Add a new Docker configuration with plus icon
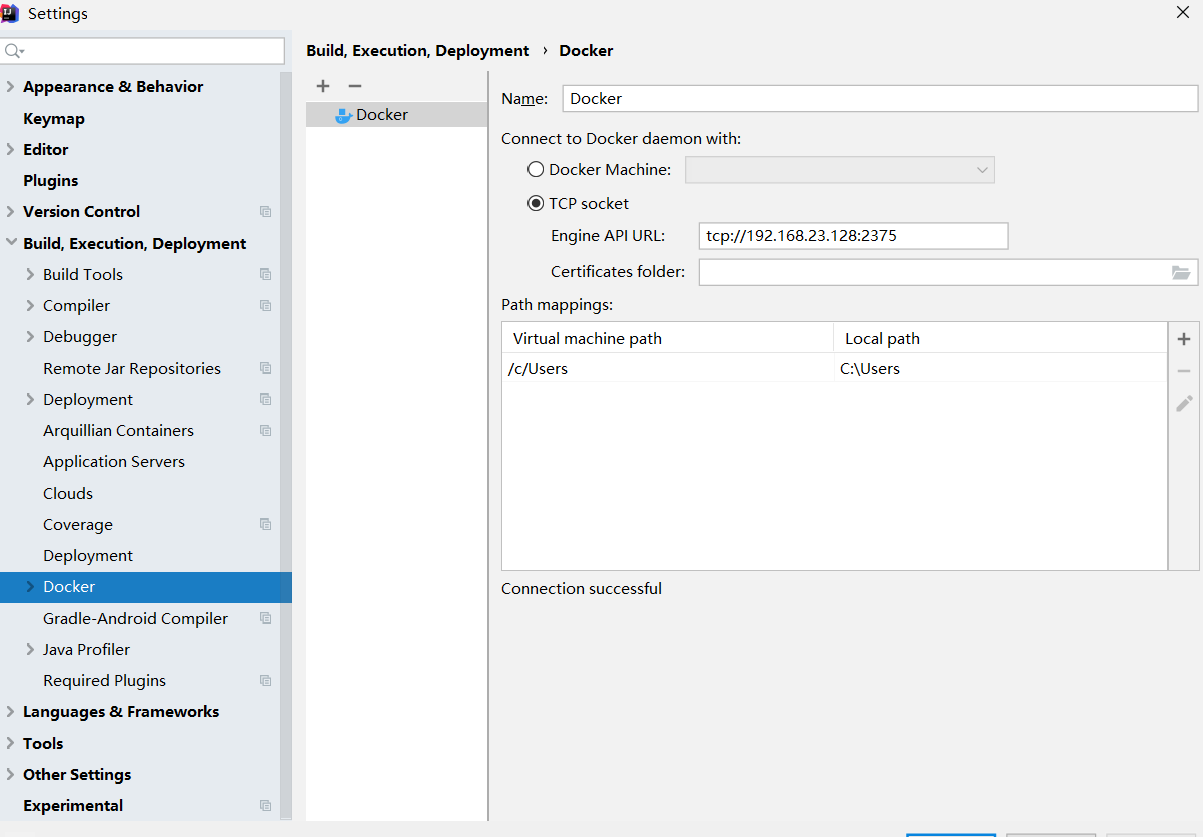 (323, 86)
